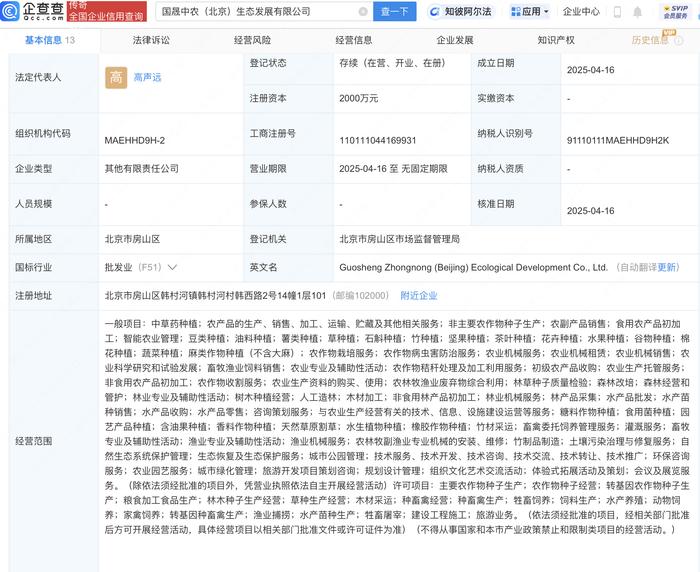Switch to 知识产权 tab
The width and height of the screenshot is (700, 572).
(x=556, y=40)
